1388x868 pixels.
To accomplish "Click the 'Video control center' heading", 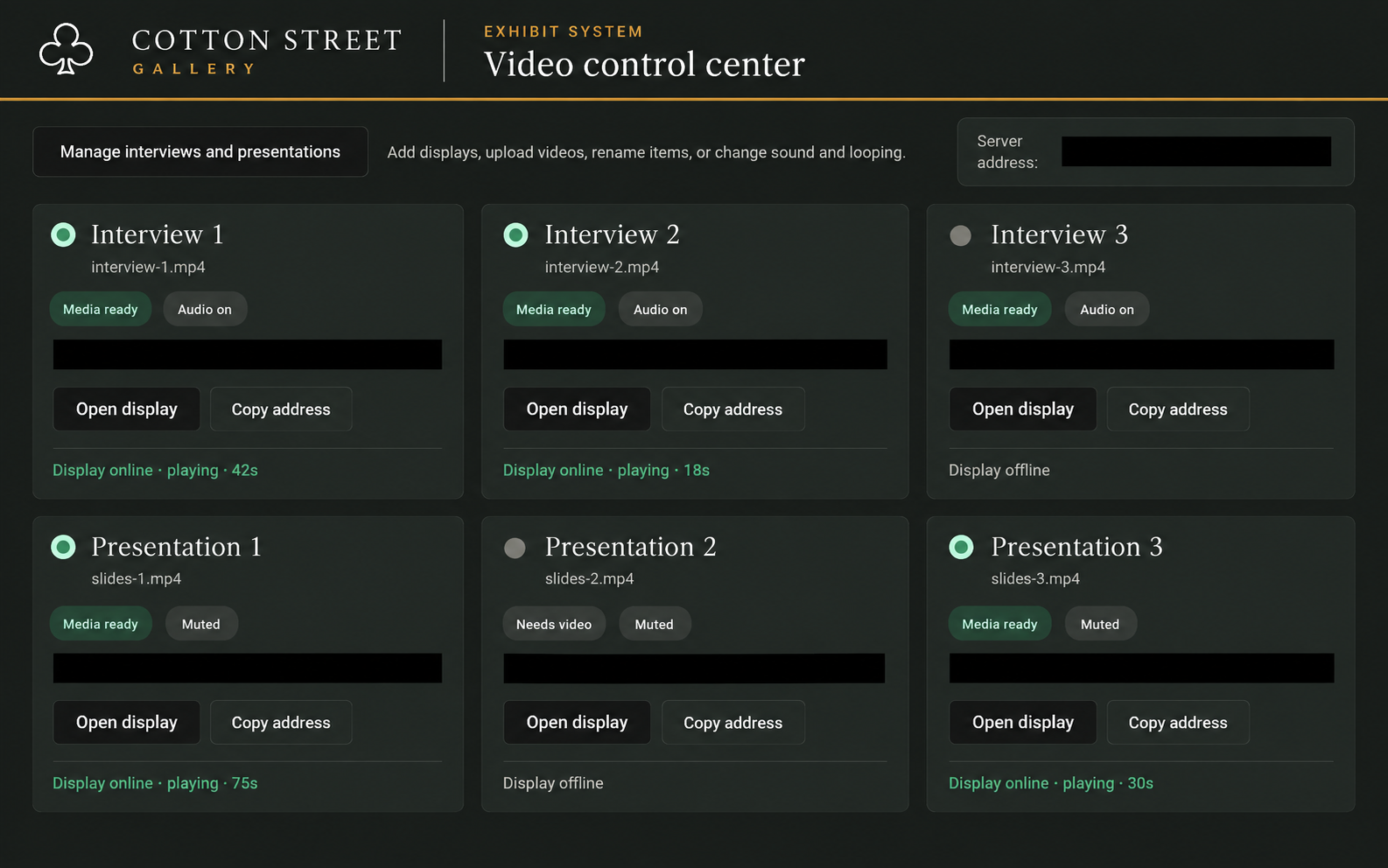I will pyautogui.click(x=644, y=64).
